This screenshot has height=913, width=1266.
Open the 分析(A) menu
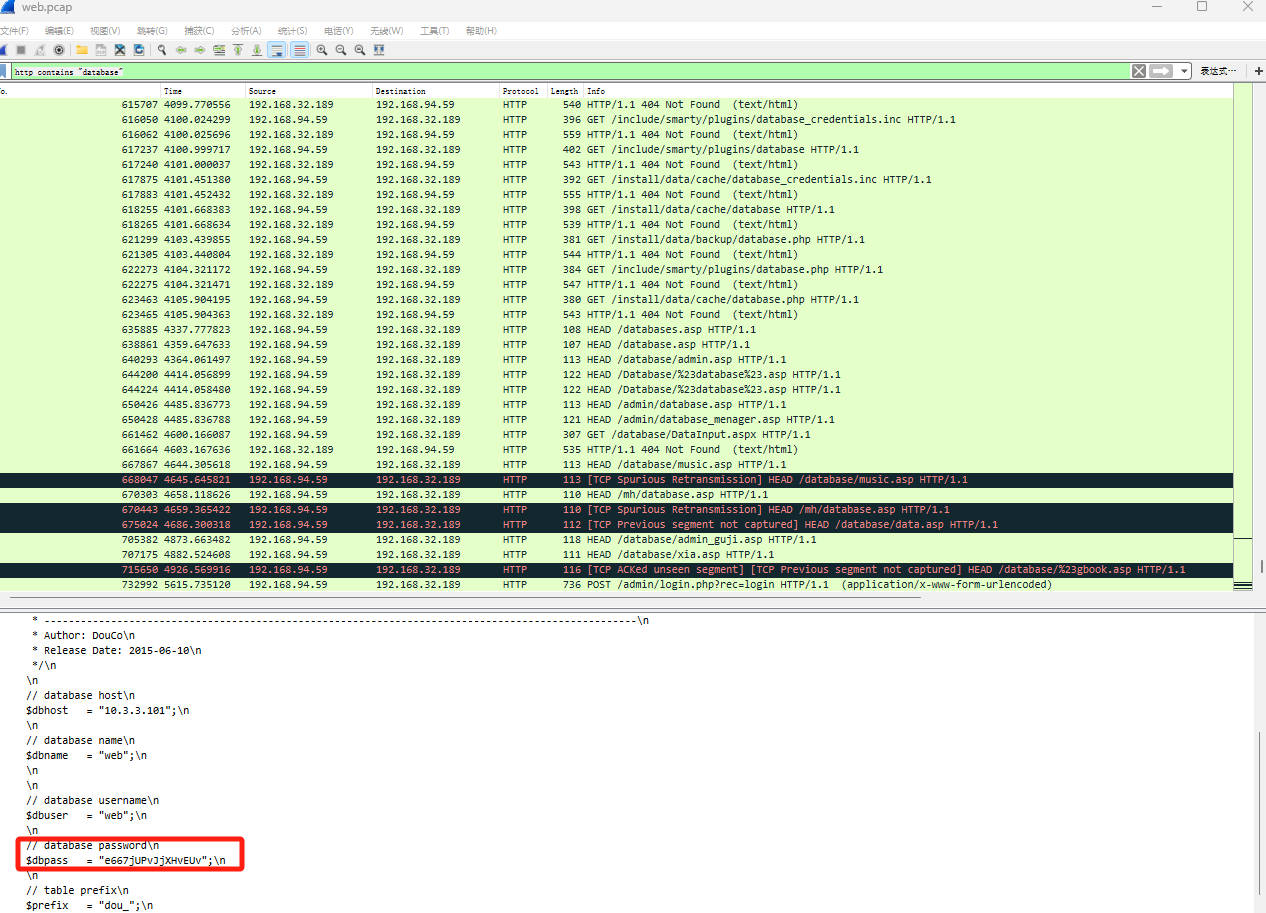[x=246, y=31]
